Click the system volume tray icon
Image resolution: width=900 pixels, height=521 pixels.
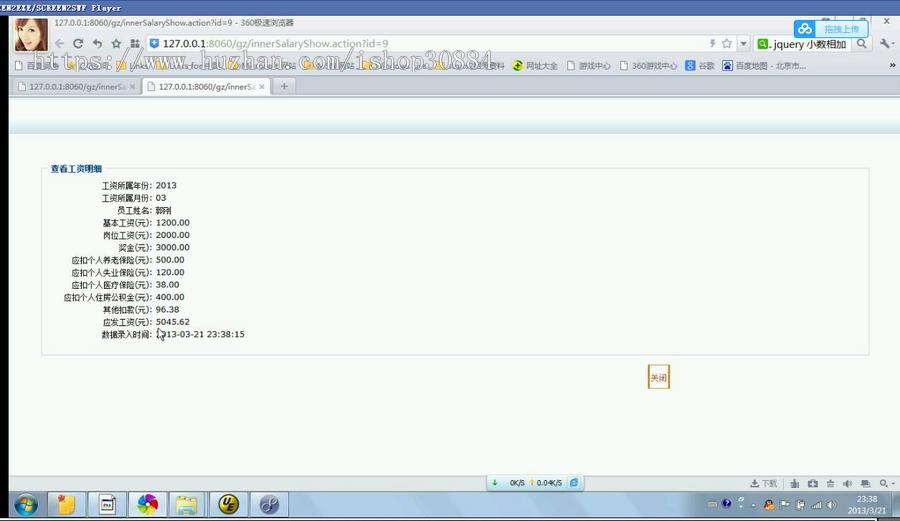click(x=831, y=505)
